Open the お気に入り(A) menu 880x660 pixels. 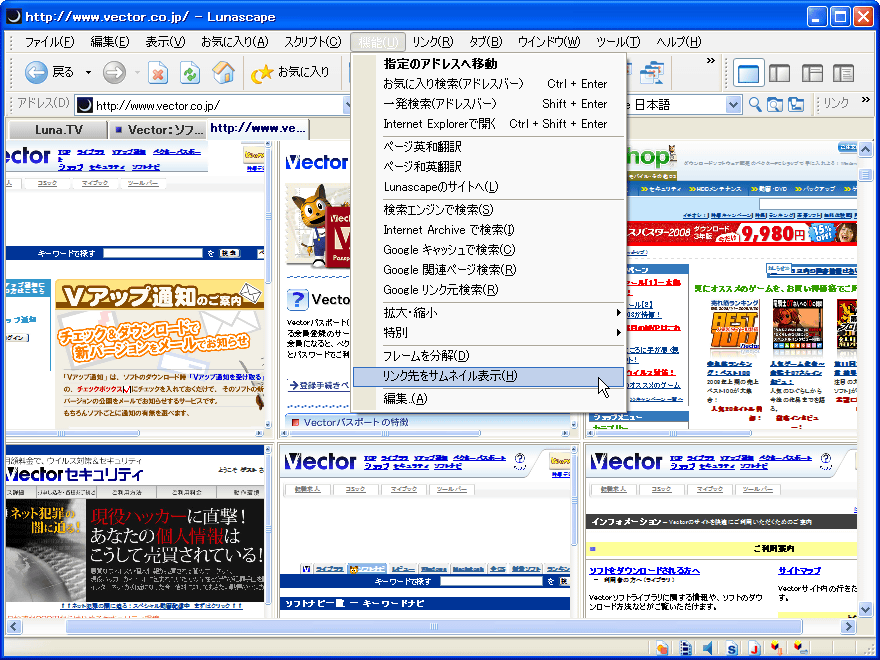(x=235, y=42)
